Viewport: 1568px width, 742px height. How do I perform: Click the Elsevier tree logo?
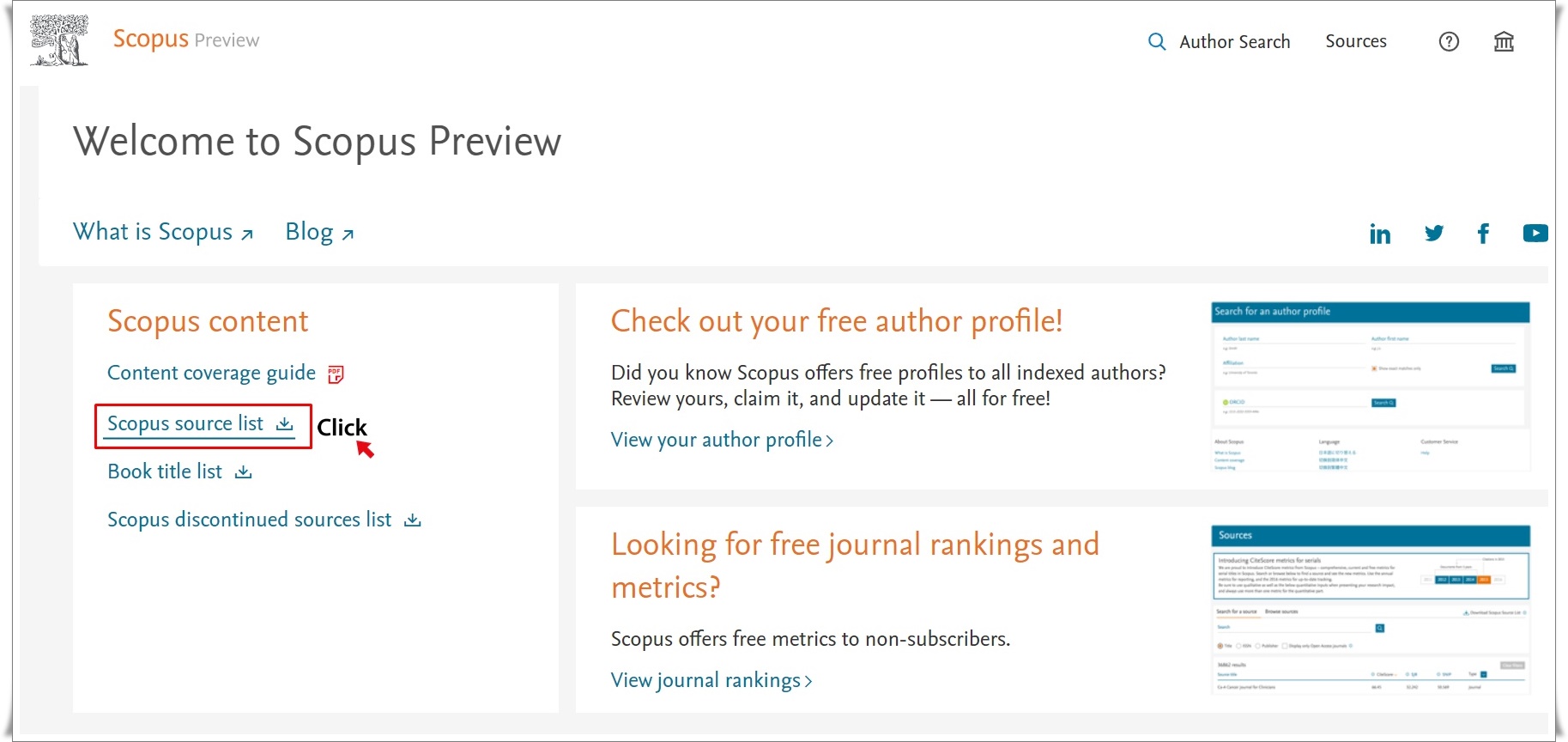(x=59, y=40)
